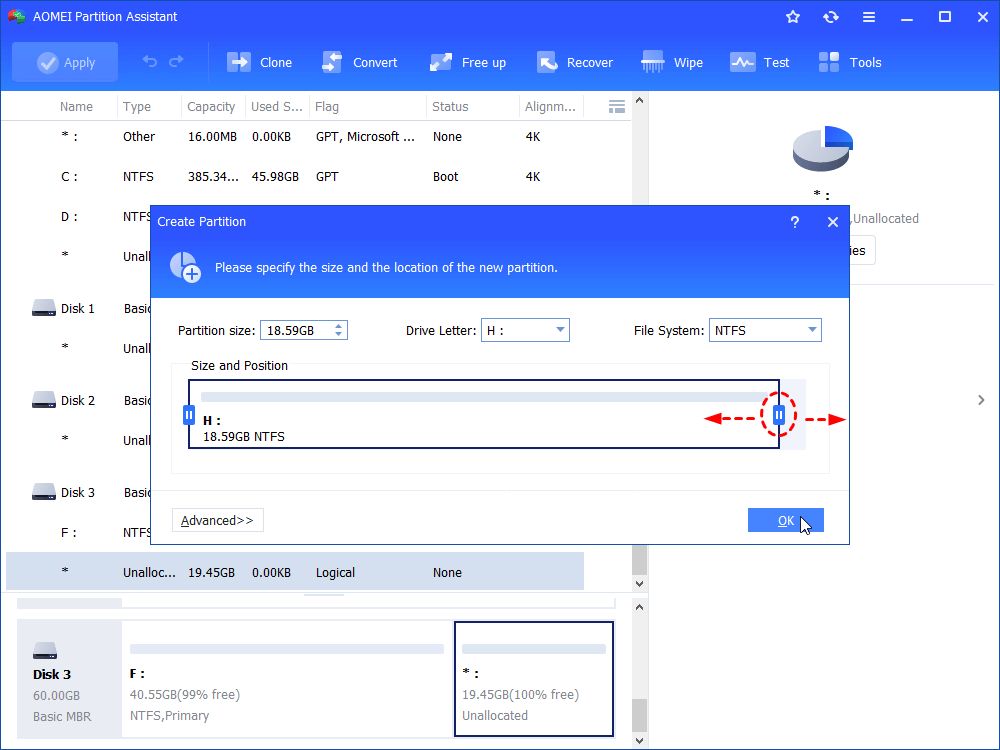The width and height of the screenshot is (1000, 750).
Task: Open the Convert tool
Action: (360, 62)
